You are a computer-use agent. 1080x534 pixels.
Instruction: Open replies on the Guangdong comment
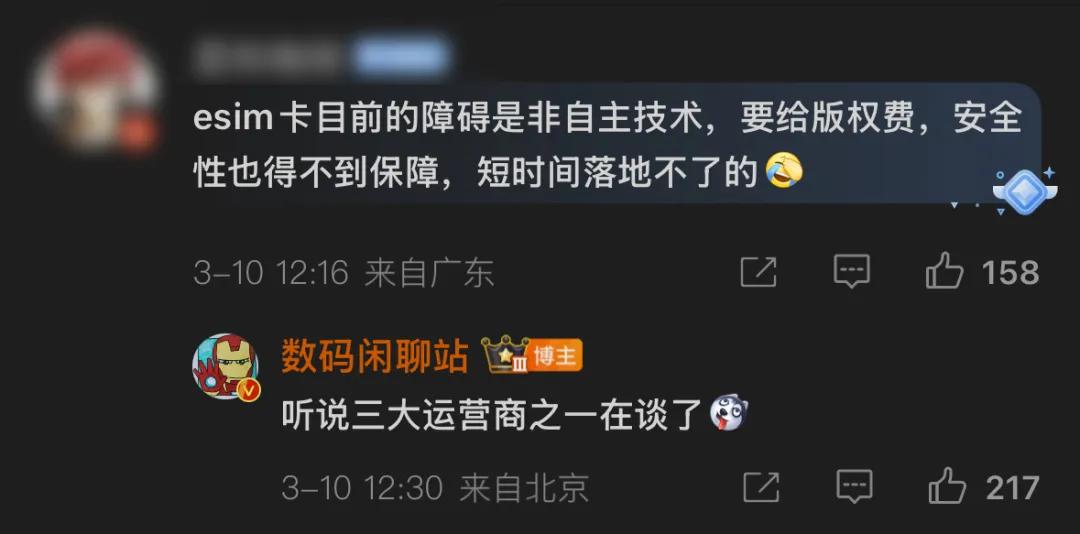(851, 271)
